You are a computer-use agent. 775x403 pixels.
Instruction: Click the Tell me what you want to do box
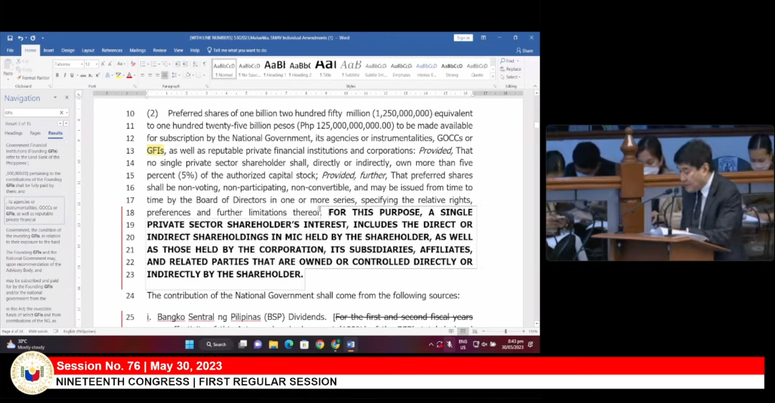coord(237,50)
